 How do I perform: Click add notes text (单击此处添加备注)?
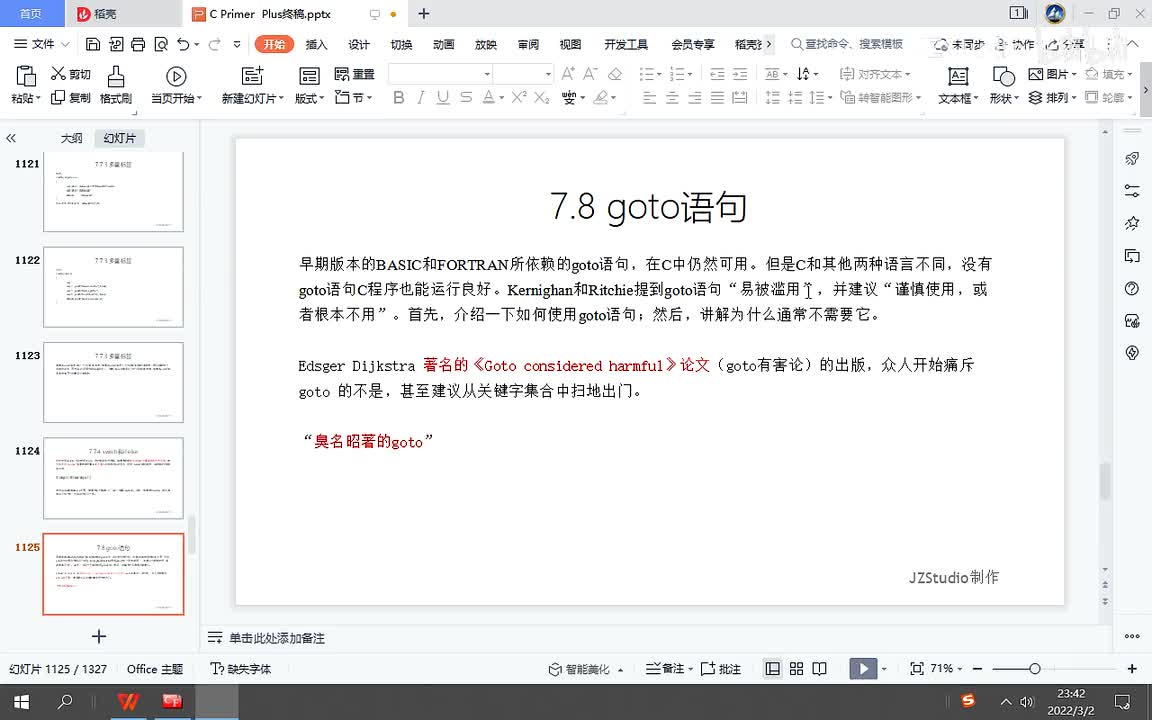click(277, 638)
